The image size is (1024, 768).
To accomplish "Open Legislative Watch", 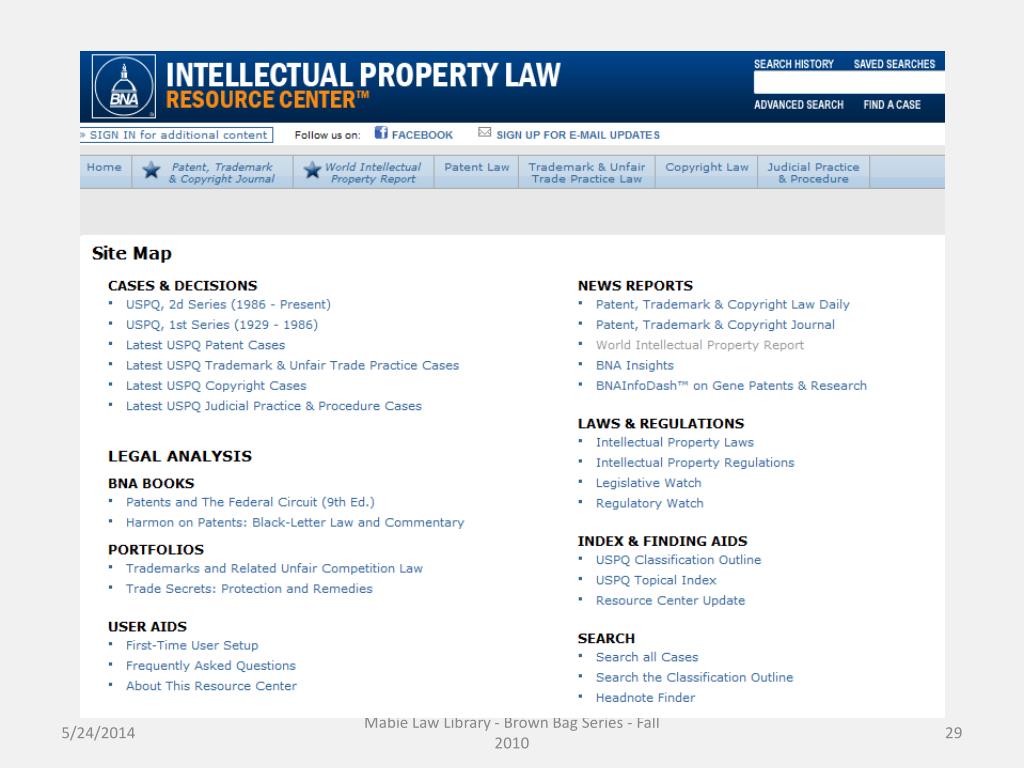I will [x=648, y=483].
